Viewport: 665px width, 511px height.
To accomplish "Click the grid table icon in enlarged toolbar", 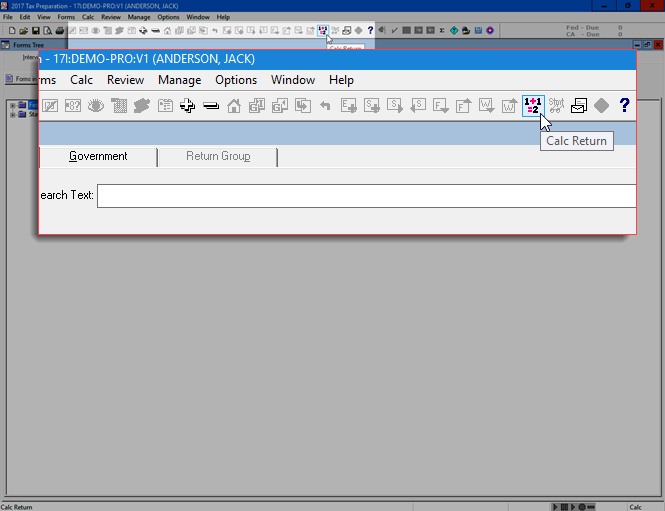I will pyautogui.click(x=119, y=106).
